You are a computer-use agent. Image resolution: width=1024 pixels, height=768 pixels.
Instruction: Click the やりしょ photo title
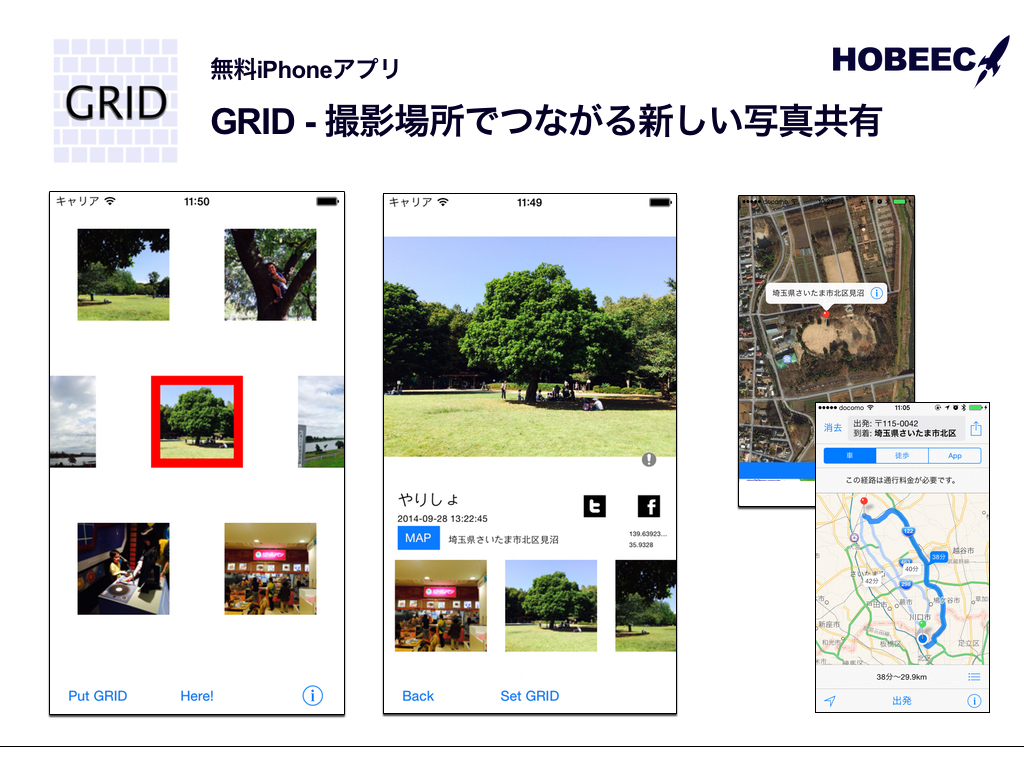pos(428,500)
